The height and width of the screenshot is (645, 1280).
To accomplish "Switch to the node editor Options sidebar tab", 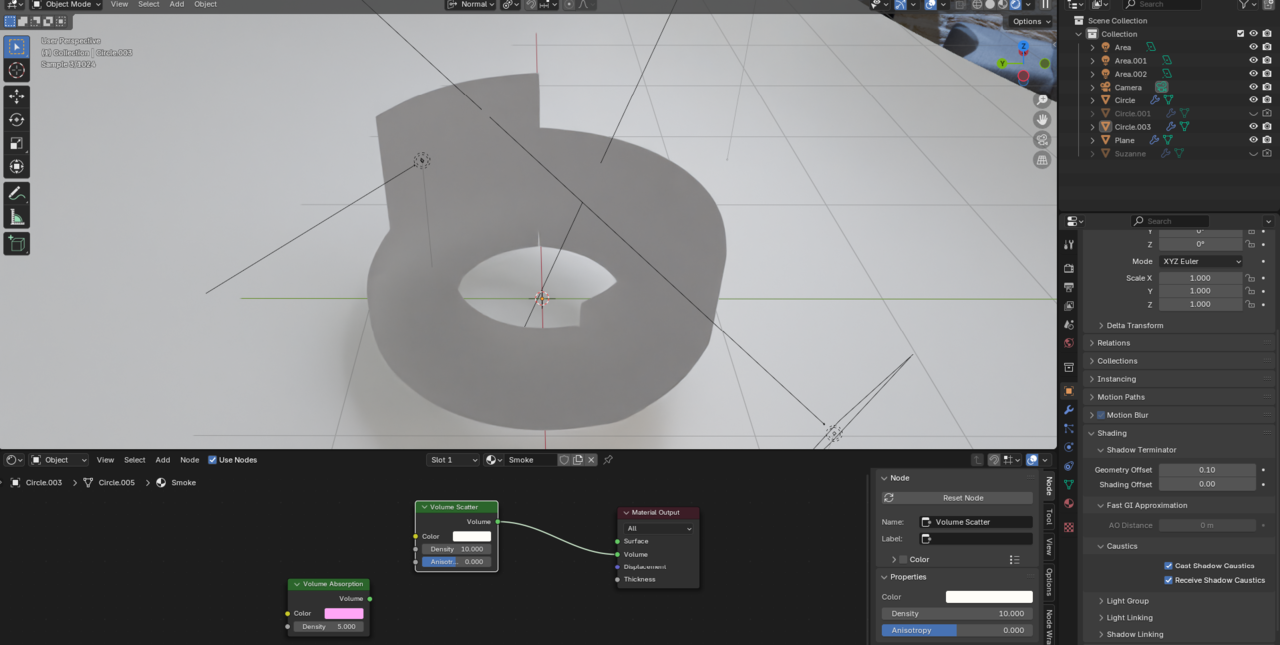I will pos(1048,581).
